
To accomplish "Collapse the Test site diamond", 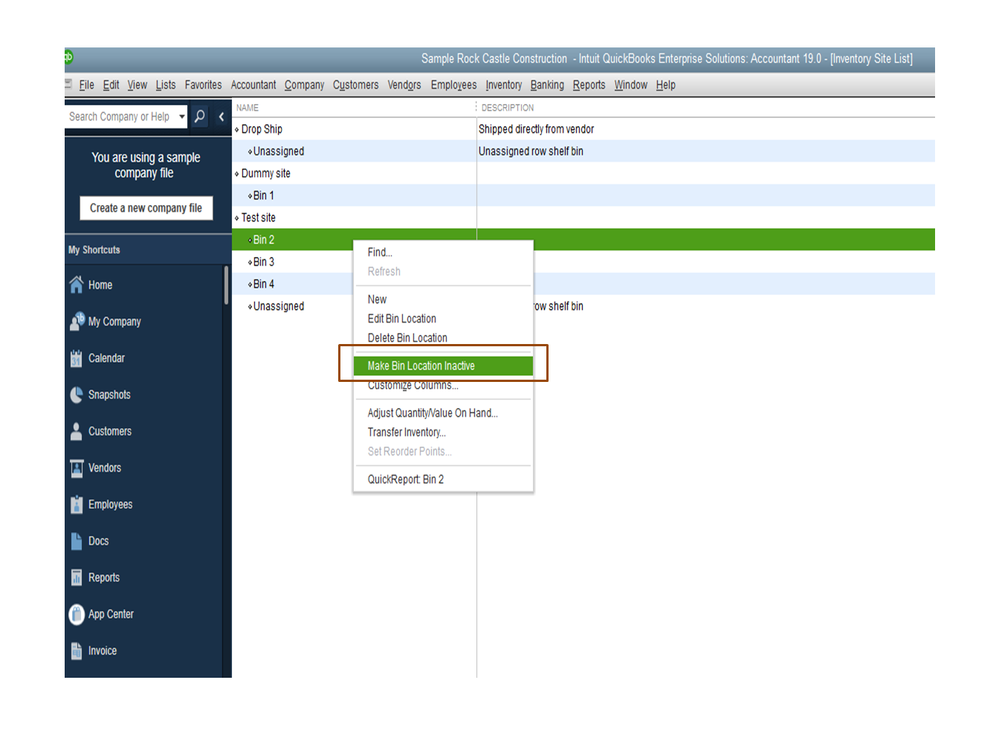I will coord(236,218).
